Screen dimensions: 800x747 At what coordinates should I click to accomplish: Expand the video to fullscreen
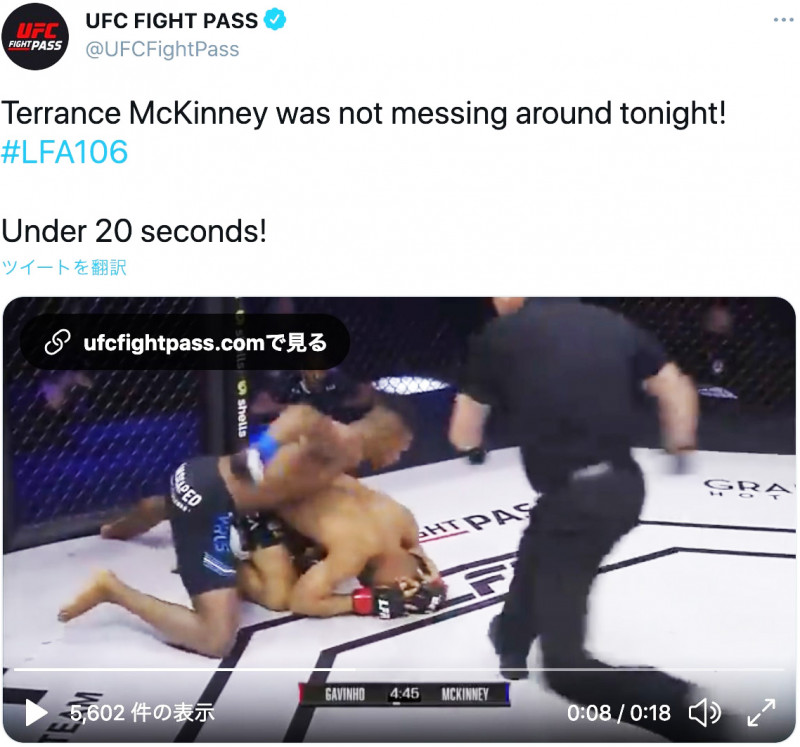tap(761, 712)
